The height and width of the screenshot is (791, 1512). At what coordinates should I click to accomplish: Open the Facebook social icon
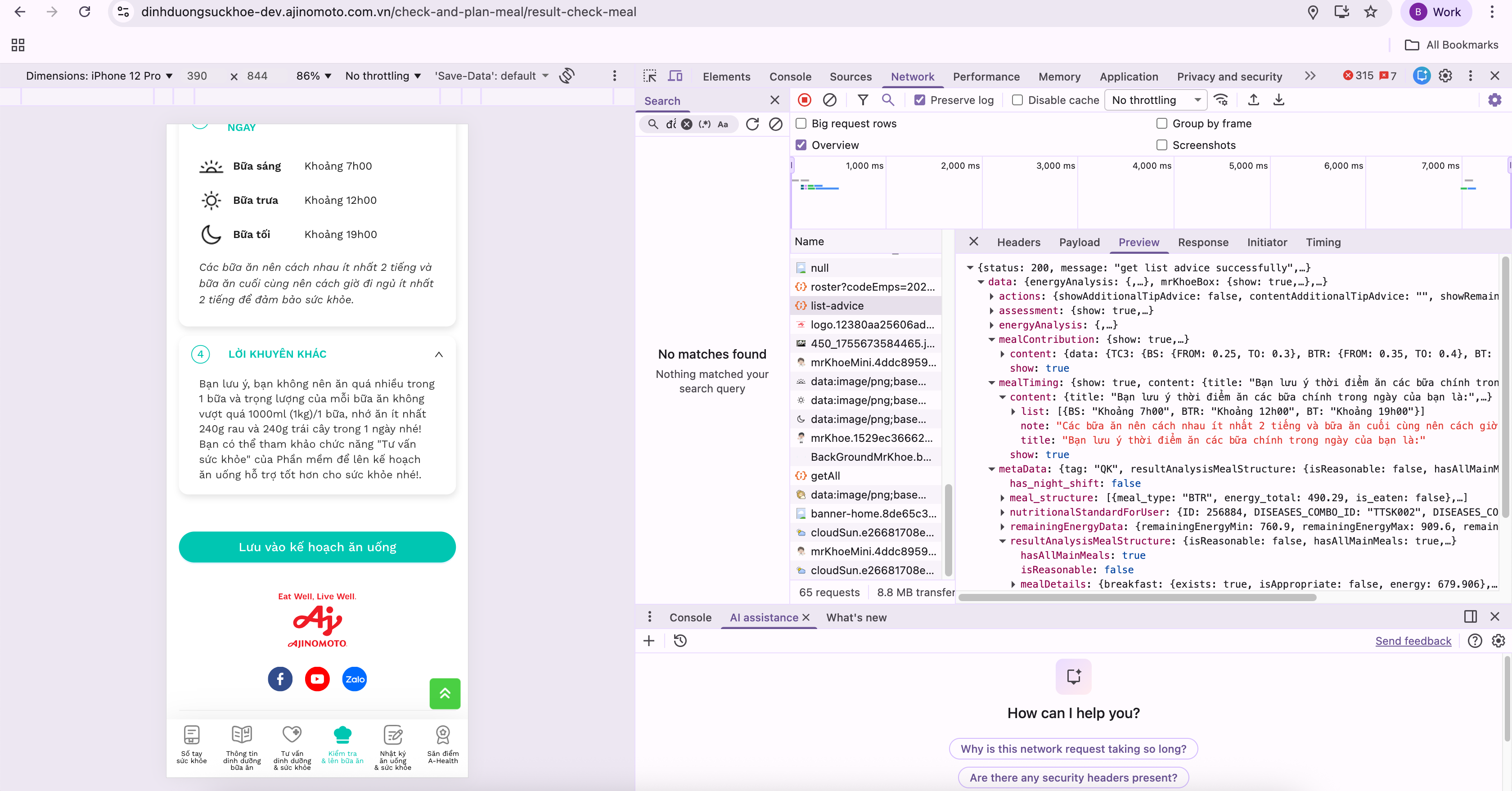pos(280,679)
